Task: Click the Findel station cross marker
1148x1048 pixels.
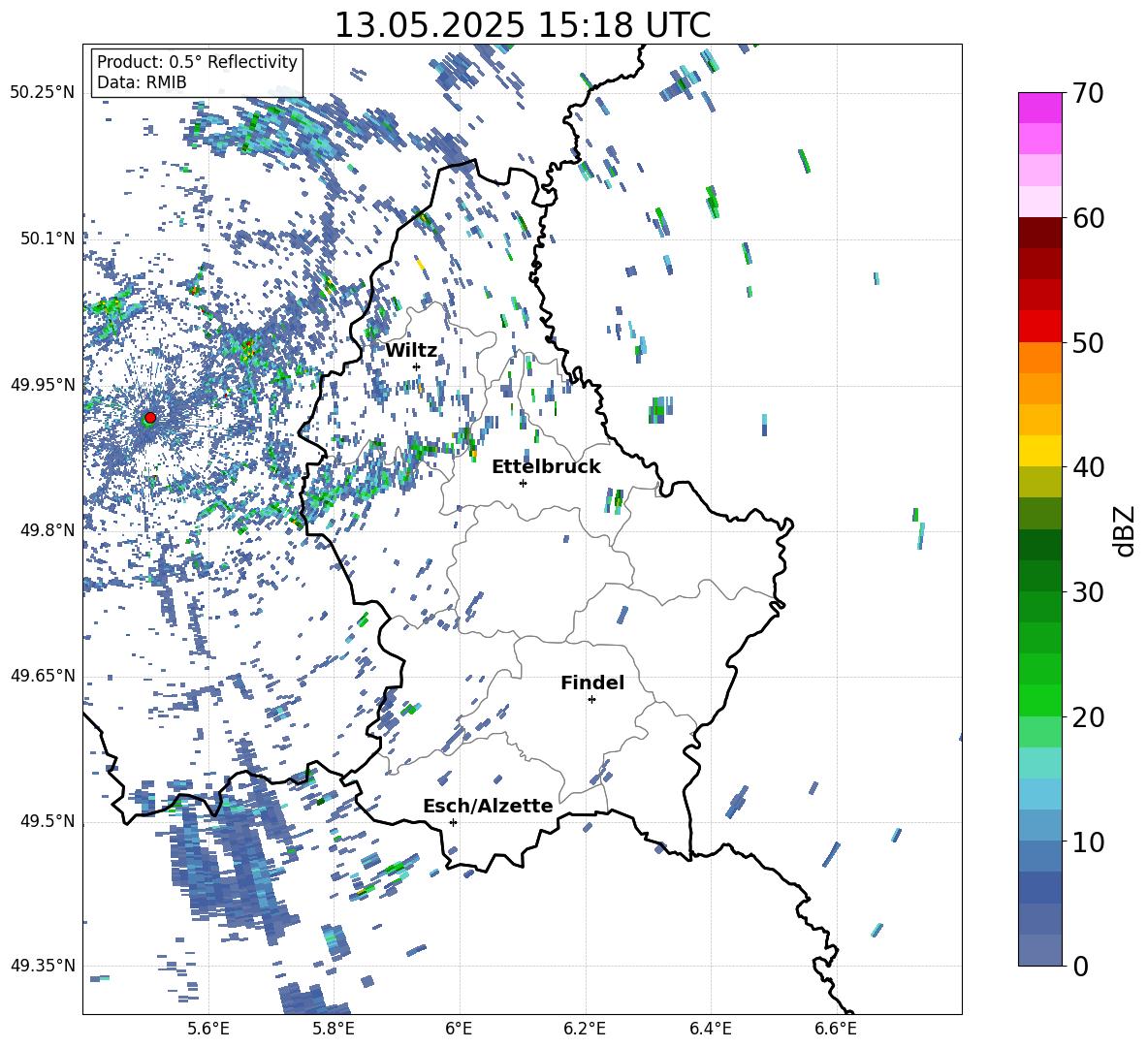Action: point(591,700)
